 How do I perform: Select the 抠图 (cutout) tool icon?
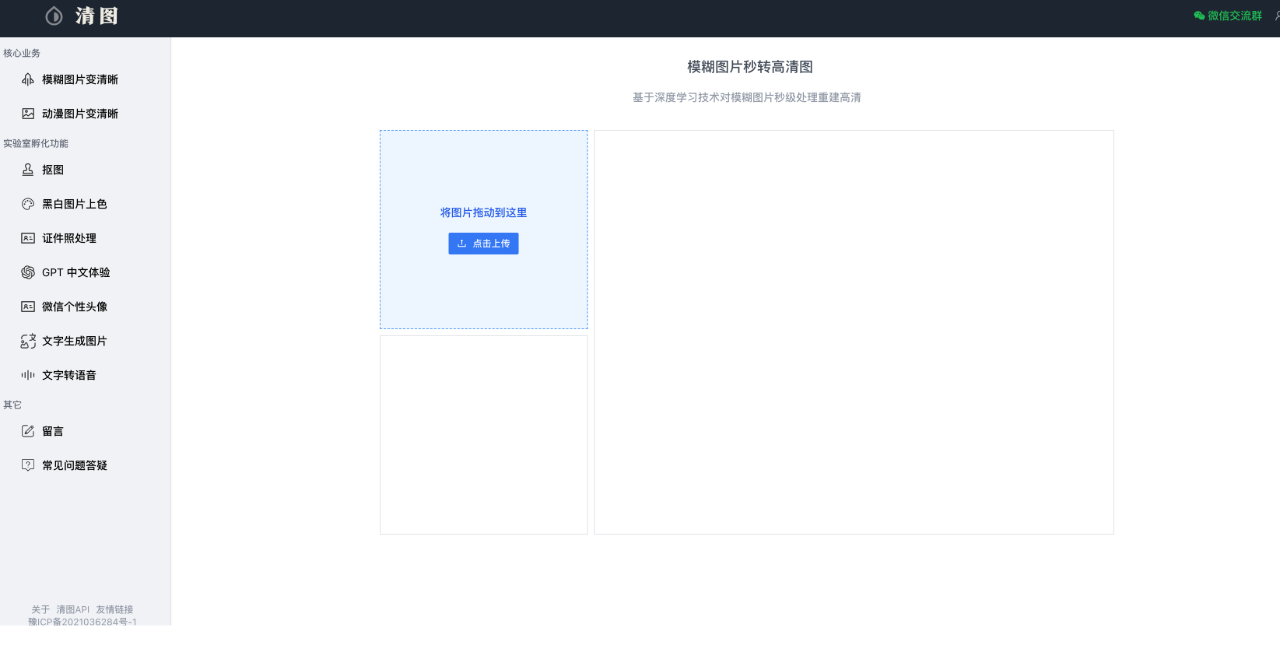[x=26, y=169]
